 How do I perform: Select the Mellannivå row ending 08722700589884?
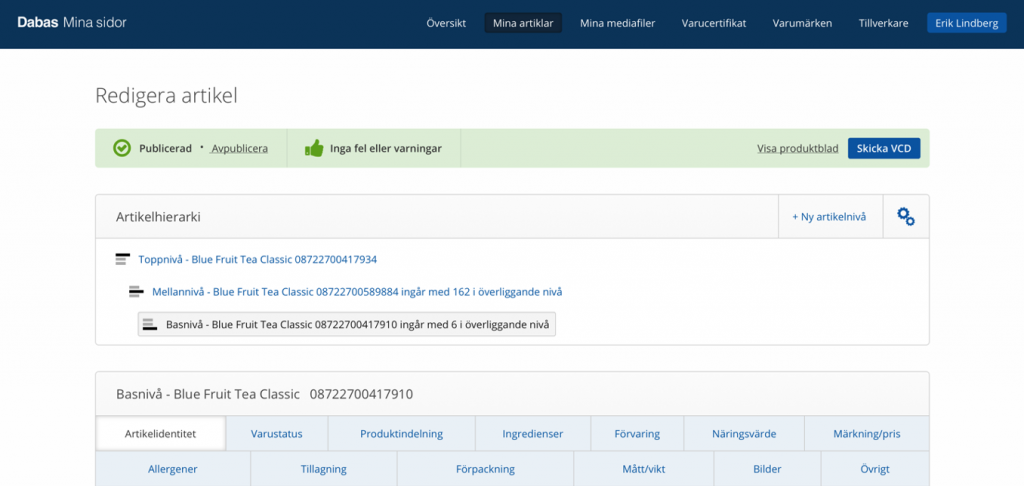pyautogui.click(x=357, y=292)
